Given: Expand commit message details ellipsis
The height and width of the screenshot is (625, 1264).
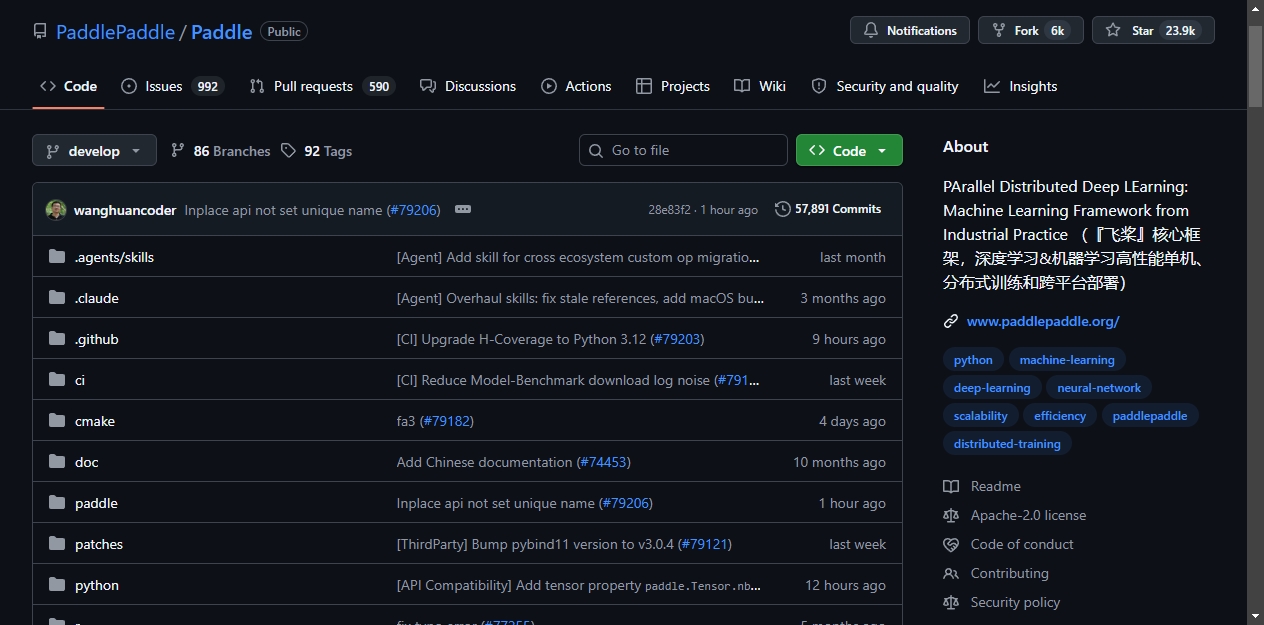Looking at the screenshot, I should pyautogui.click(x=462, y=209).
